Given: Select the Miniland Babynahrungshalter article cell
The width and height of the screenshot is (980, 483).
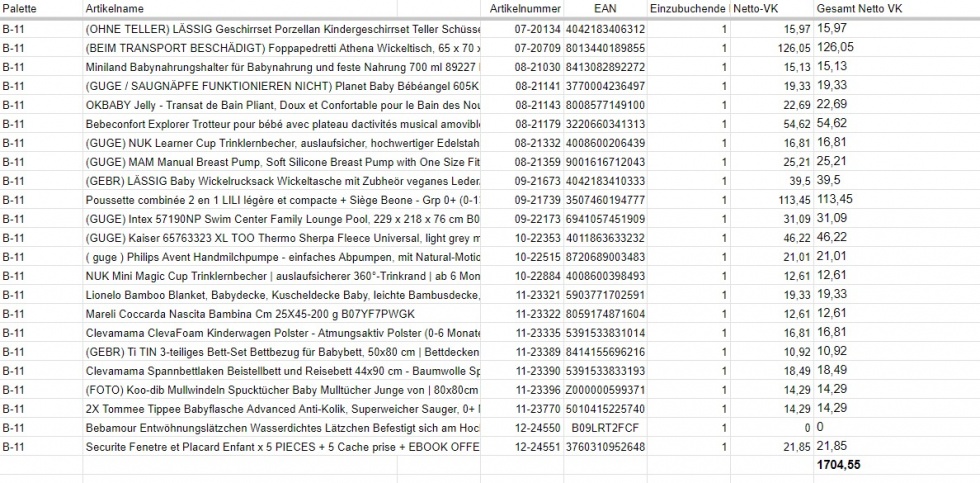Looking at the screenshot, I should click(x=282, y=67).
